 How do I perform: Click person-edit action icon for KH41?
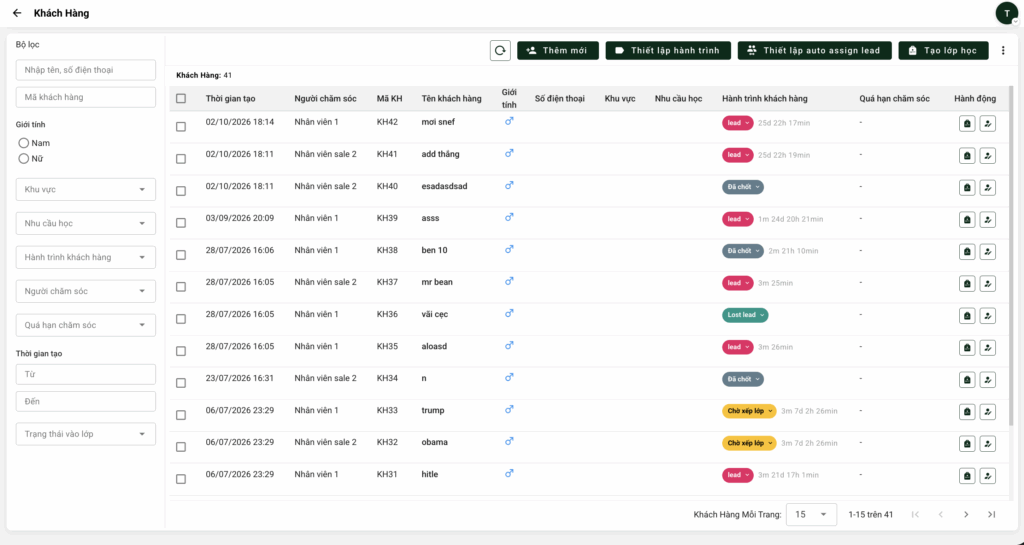coord(987,155)
